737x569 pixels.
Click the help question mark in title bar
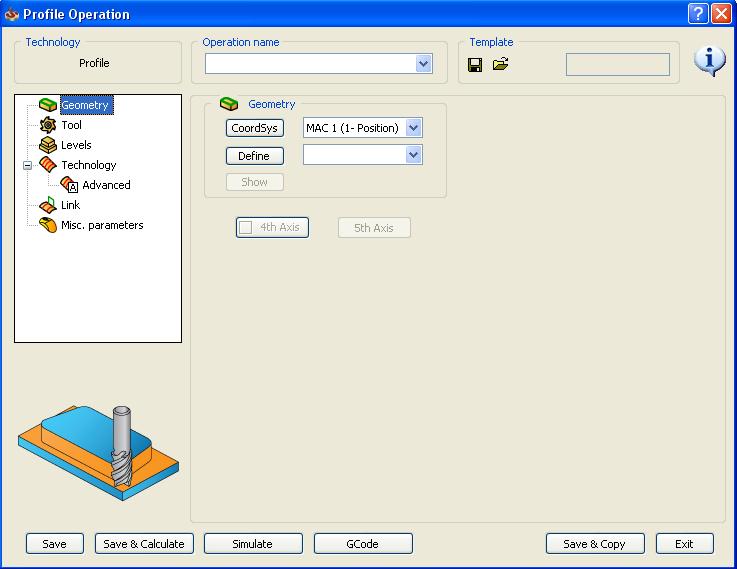[698, 14]
